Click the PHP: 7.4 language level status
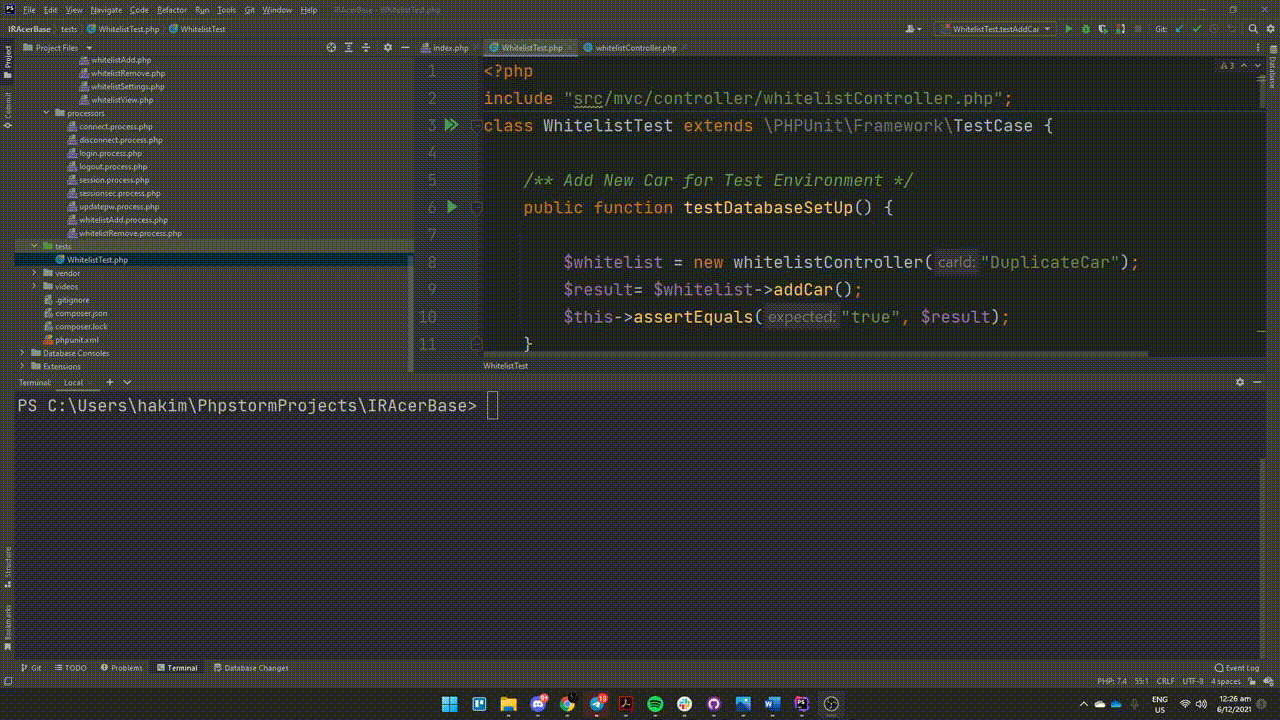The image size is (1280, 720). (x=1112, y=681)
